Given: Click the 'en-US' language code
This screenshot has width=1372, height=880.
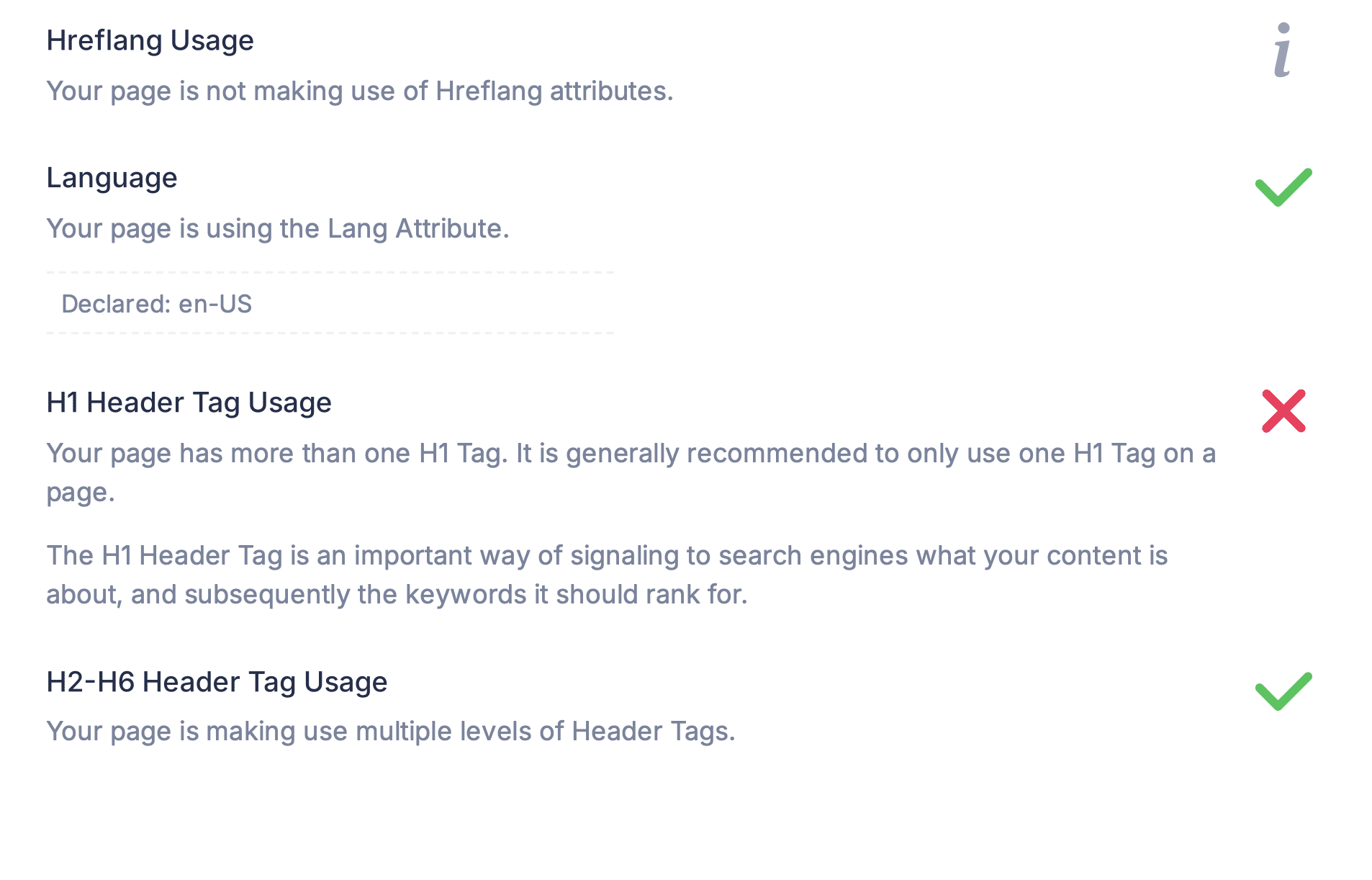Looking at the screenshot, I should click(x=215, y=304).
